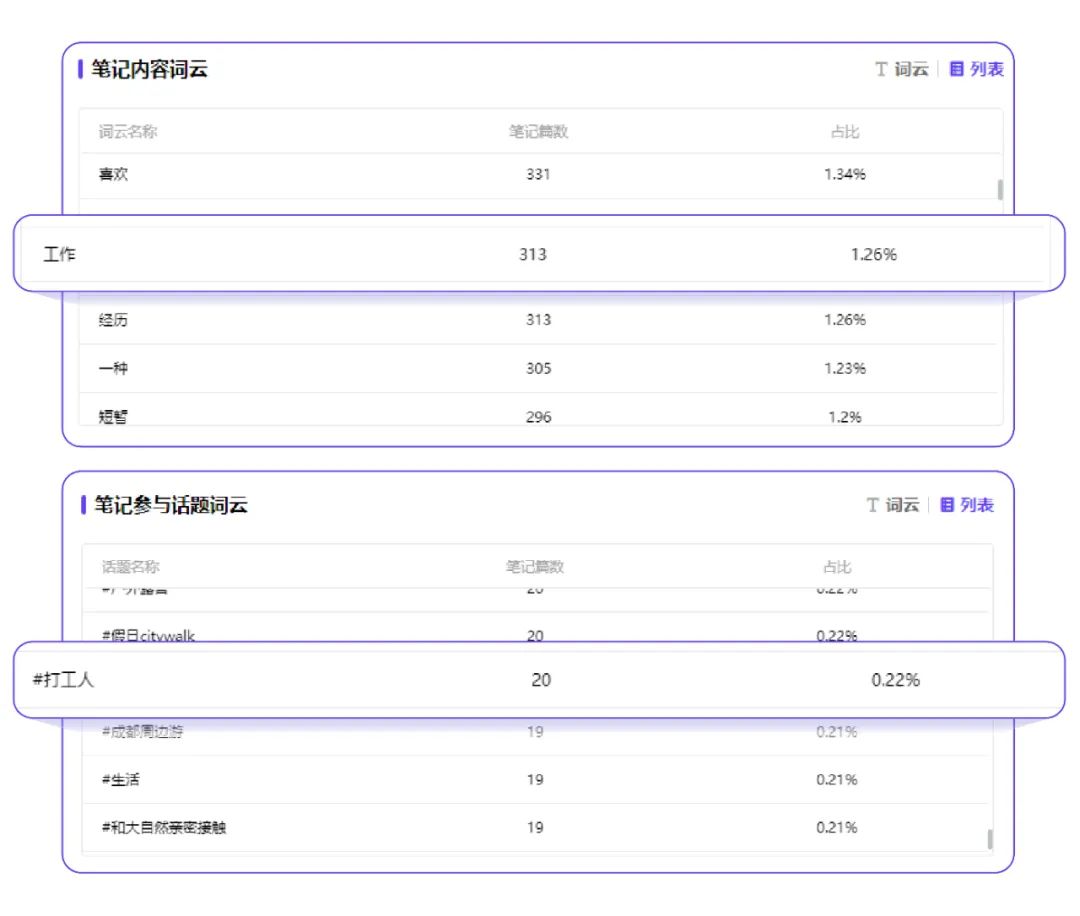Switch topic word cloud to 词云 view
This screenshot has height=916, width=1080.
[893, 505]
